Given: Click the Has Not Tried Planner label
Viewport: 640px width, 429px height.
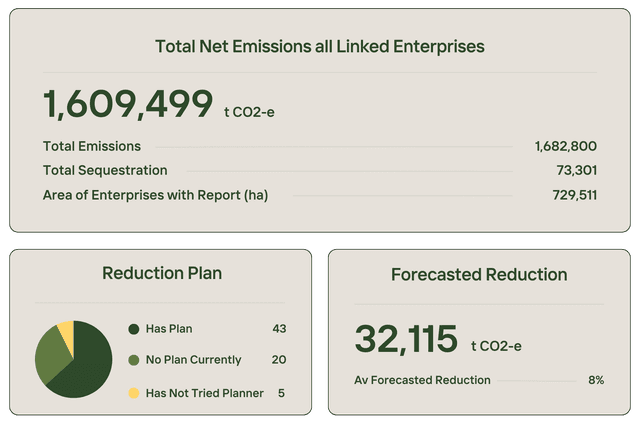Looking at the screenshot, I should point(204,393).
